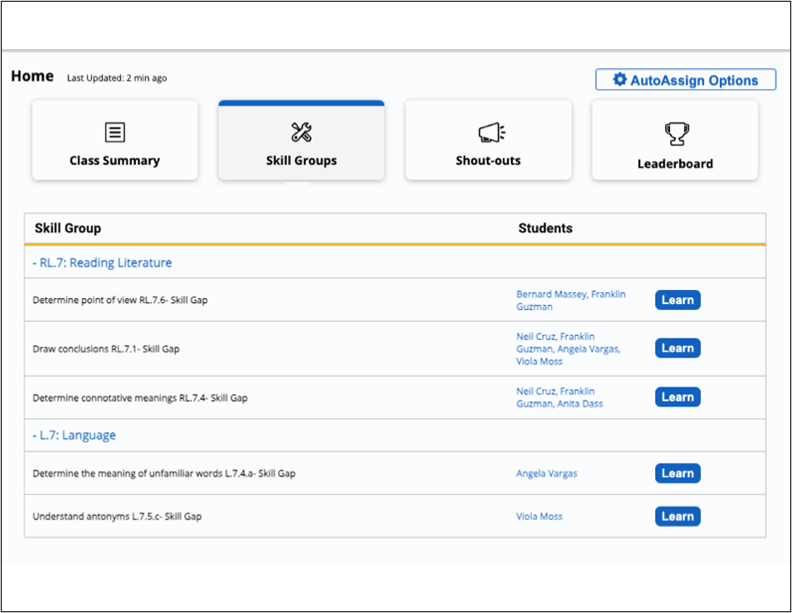
Task: Select Determine point of view RL.7.6- Skill Gap text
Action: (x=120, y=300)
